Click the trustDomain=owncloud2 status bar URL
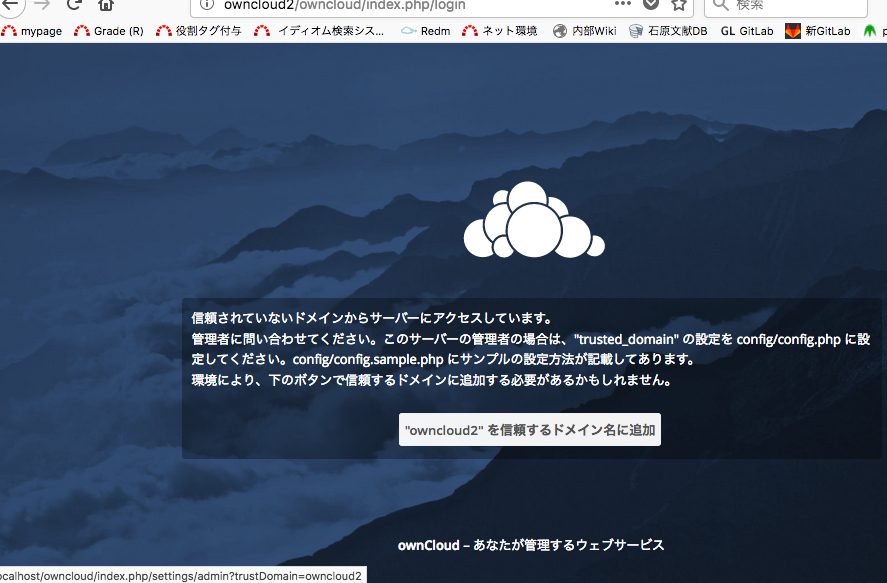The width and height of the screenshot is (887, 583). click(x=181, y=576)
